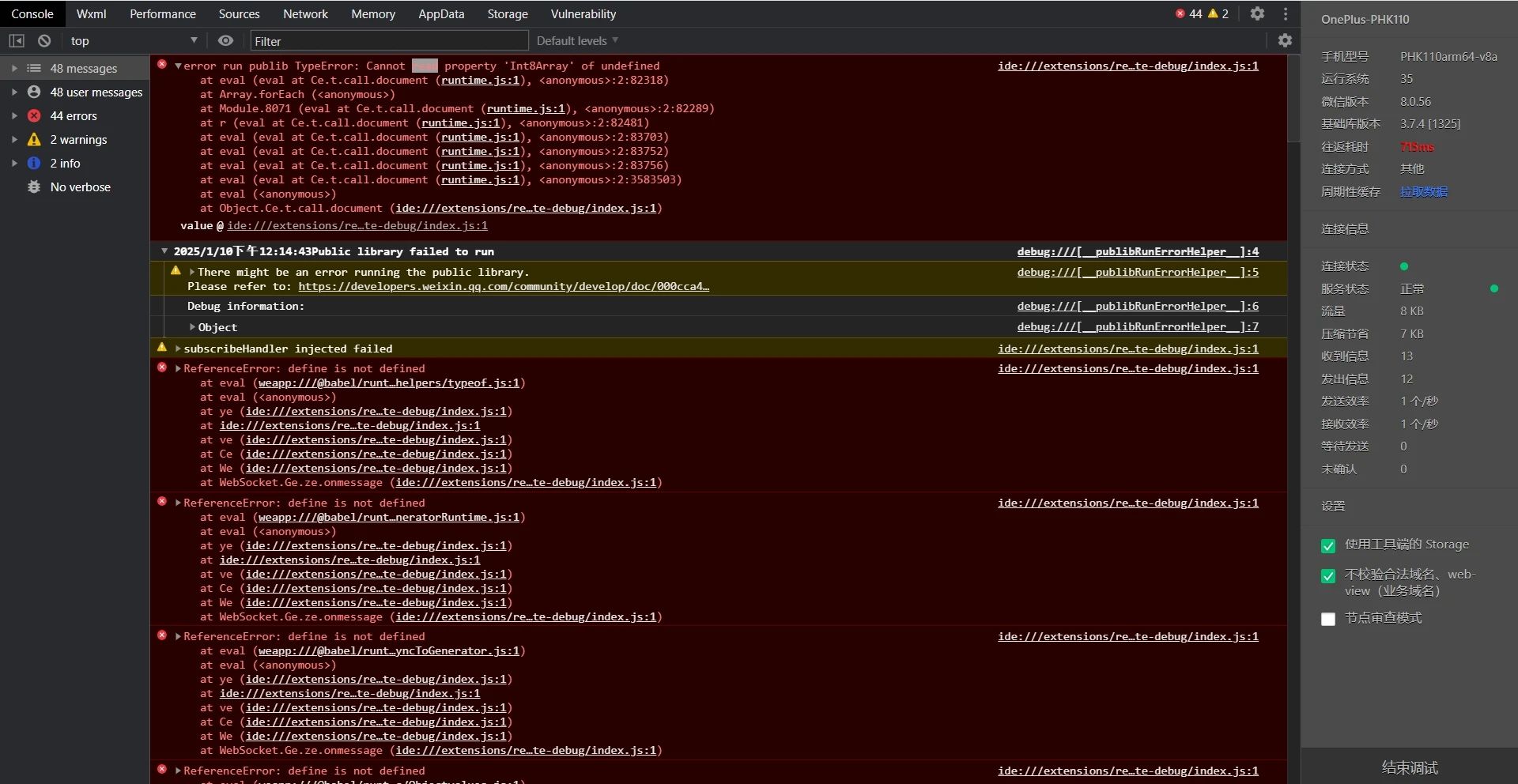Click the 'OnePlus-PHK110' device name
Screen dimensions: 1518x784
pos(1365,19)
